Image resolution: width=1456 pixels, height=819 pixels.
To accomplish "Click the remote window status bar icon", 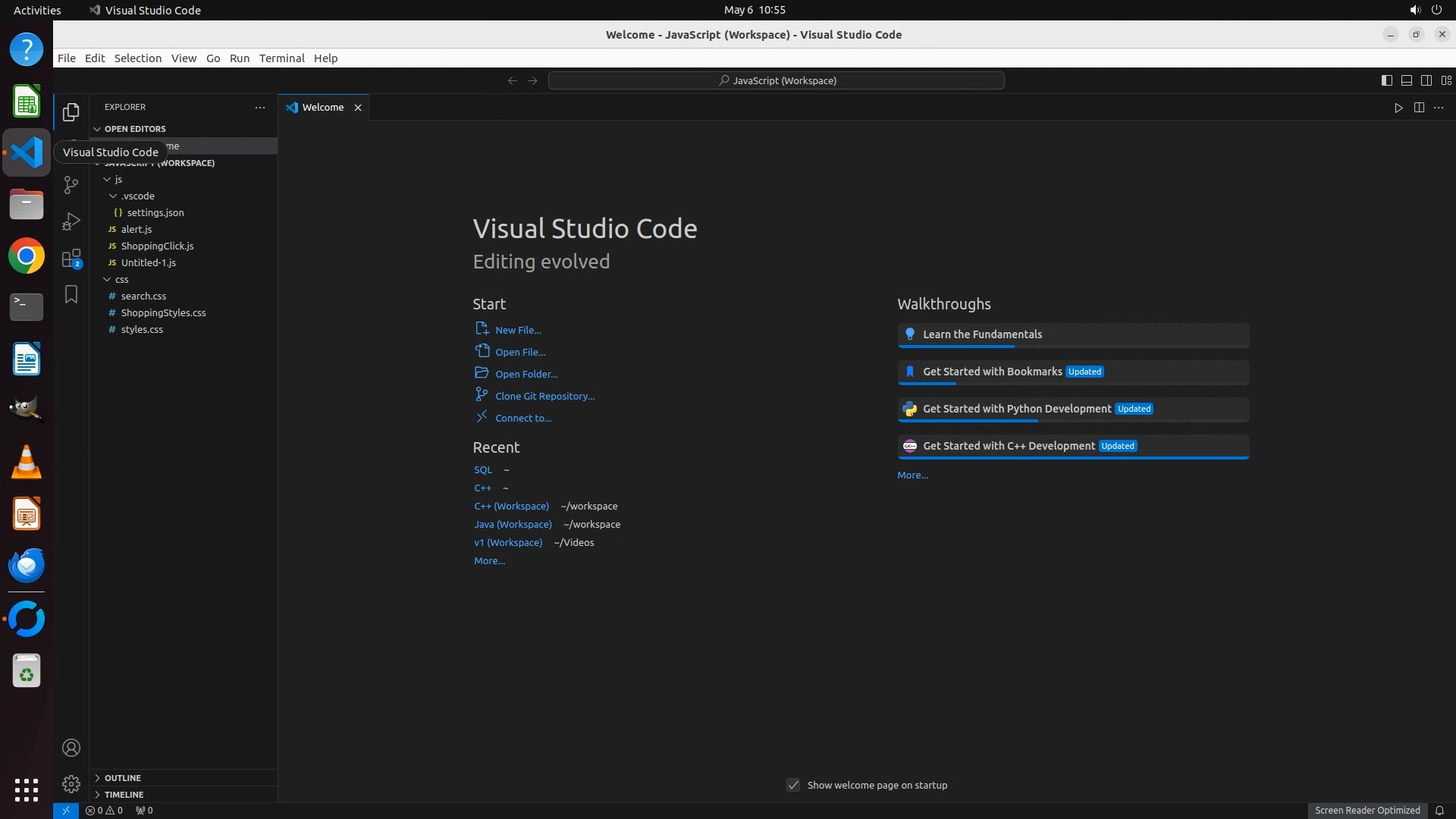I will point(65,810).
